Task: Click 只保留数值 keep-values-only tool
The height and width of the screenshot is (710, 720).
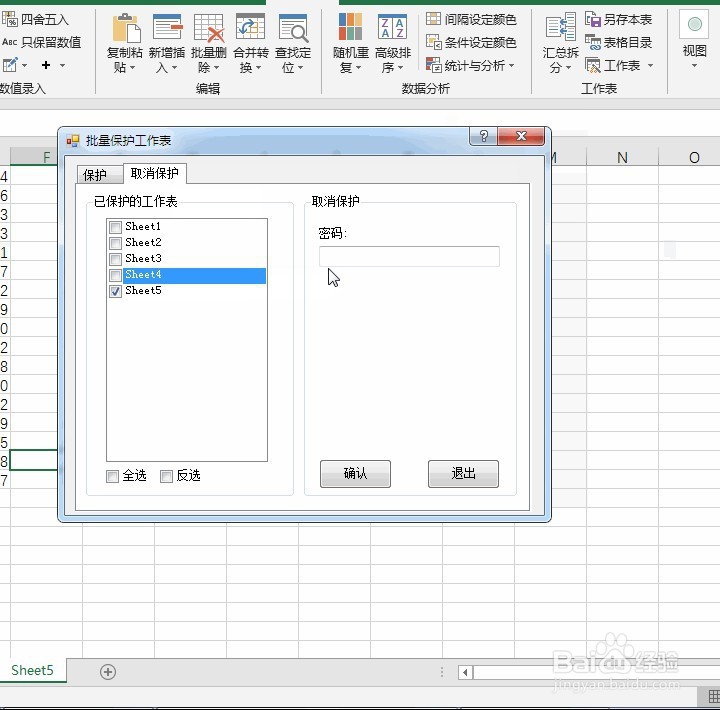Action: (x=41, y=42)
